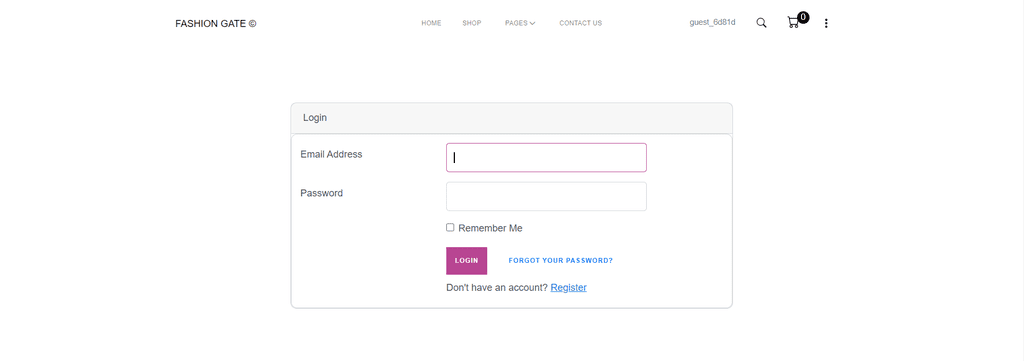This screenshot has height=361, width=1024.
Task: Click the Password field label
Action: 321,193
